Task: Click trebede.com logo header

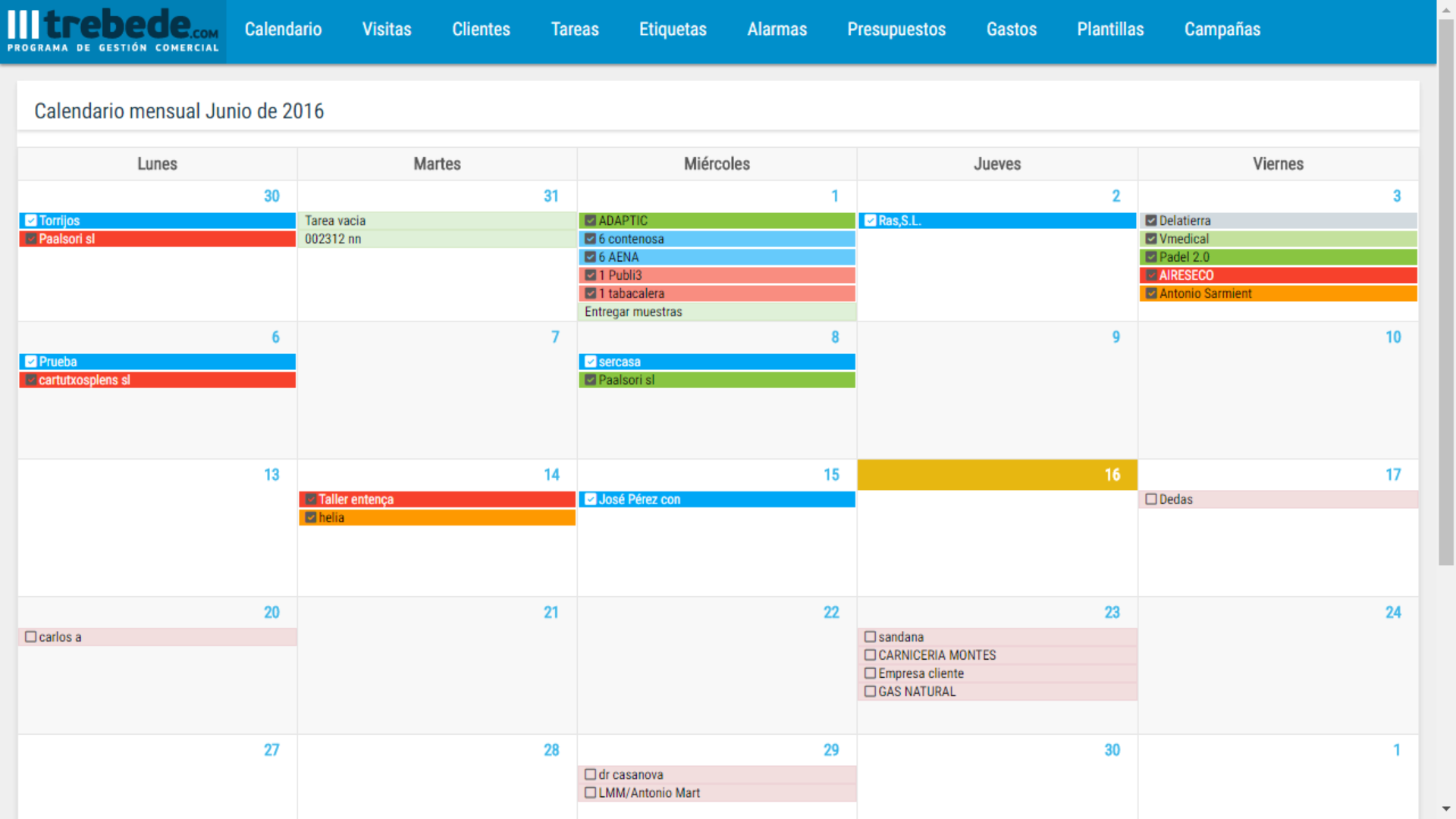Action: [112, 27]
